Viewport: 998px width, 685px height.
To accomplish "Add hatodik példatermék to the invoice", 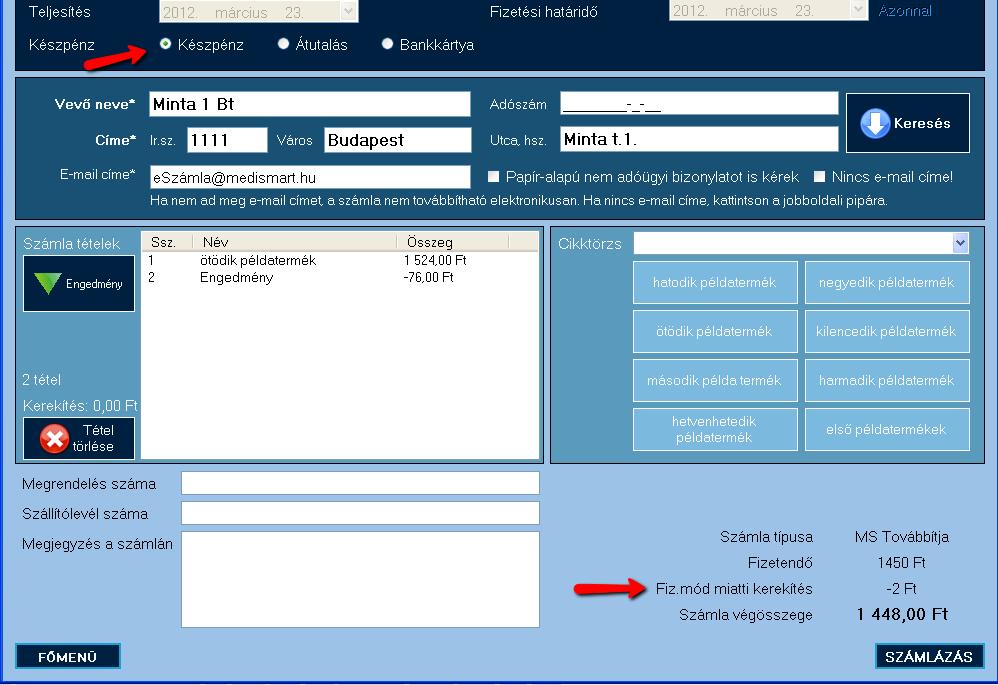I will pos(715,282).
